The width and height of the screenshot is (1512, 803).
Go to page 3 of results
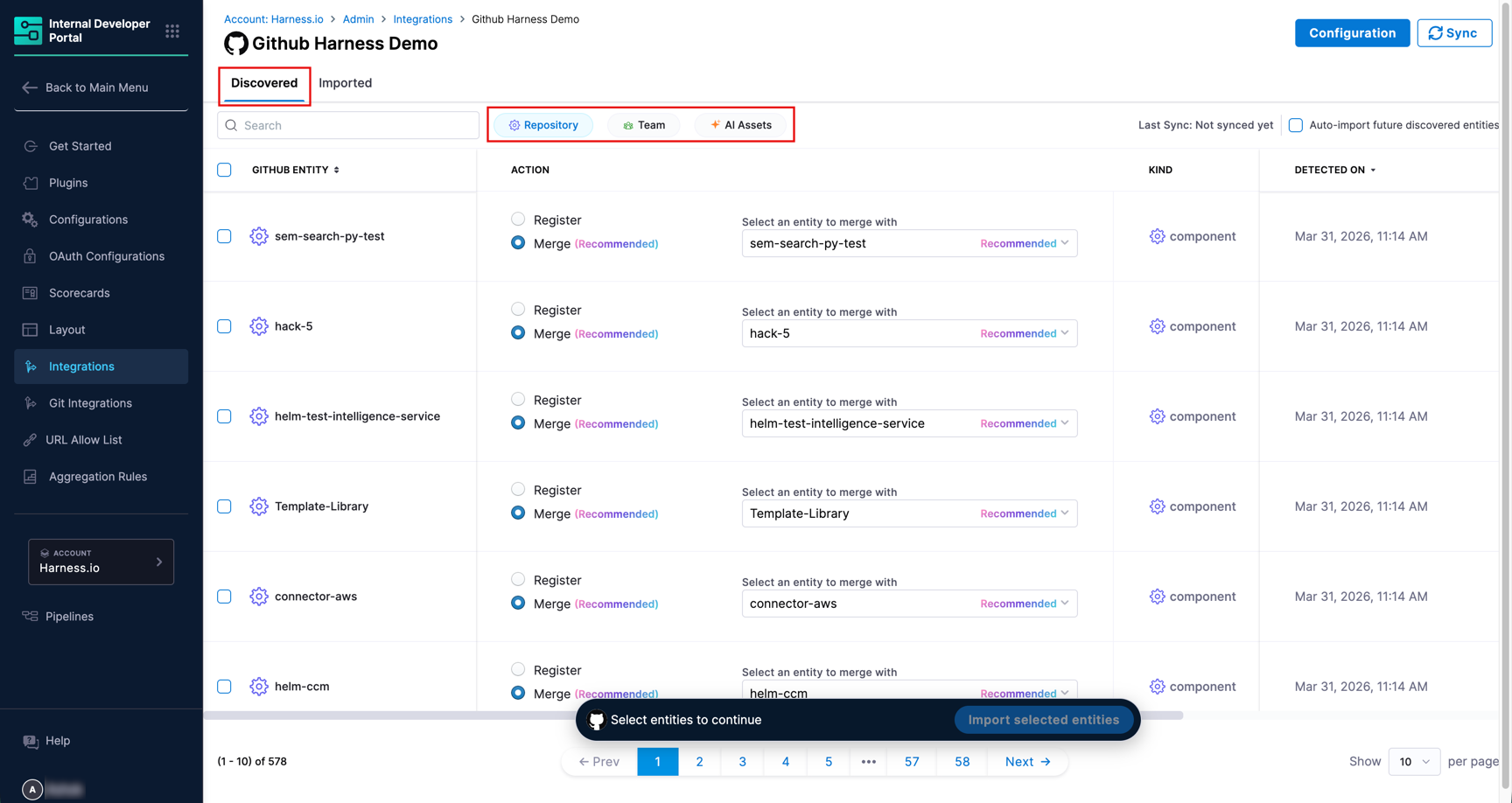coord(742,762)
